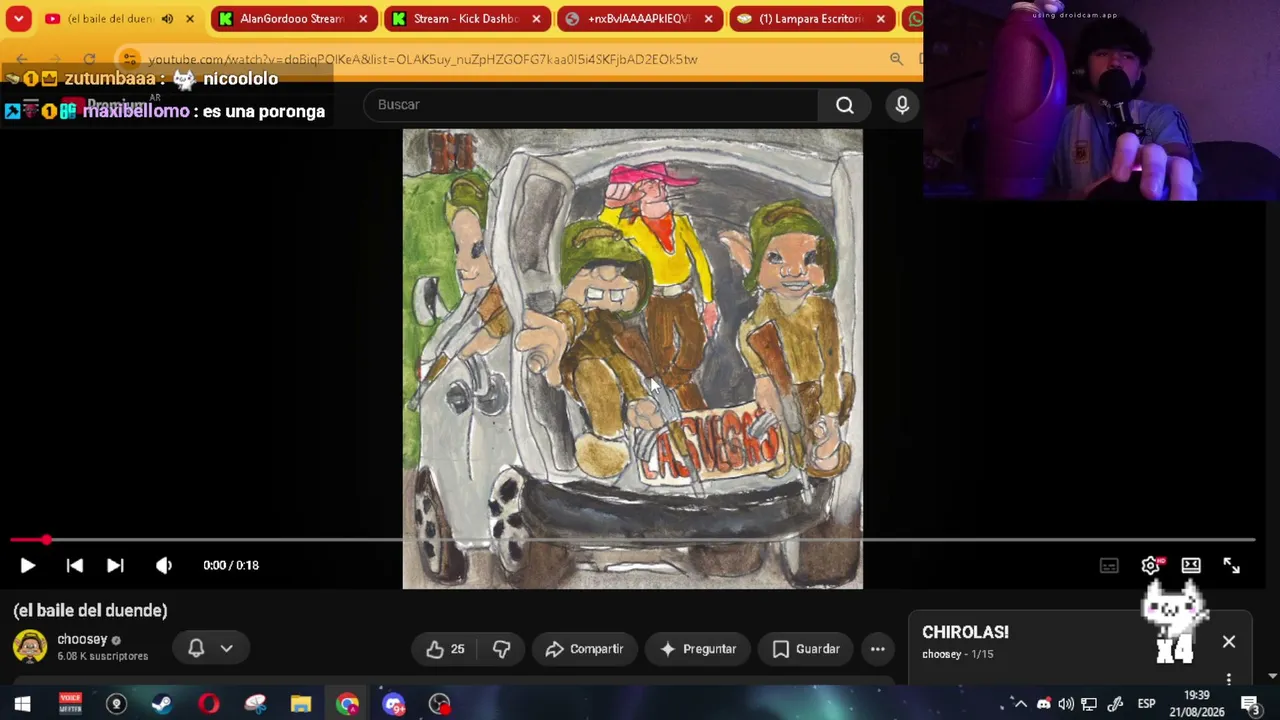Image resolution: width=1280 pixels, height=720 pixels.
Task: Enter fullscreen mode
Action: 1231,565
